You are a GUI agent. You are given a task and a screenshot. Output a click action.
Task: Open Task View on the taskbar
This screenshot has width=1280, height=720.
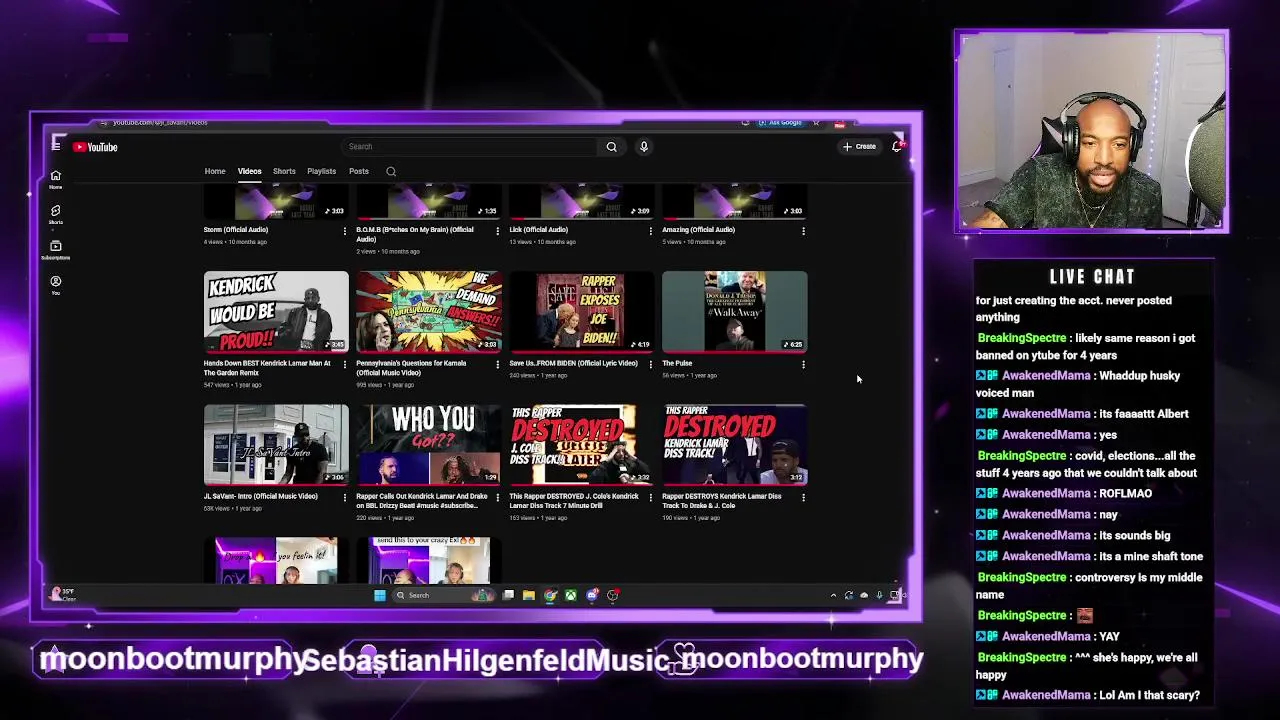click(508, 595)
